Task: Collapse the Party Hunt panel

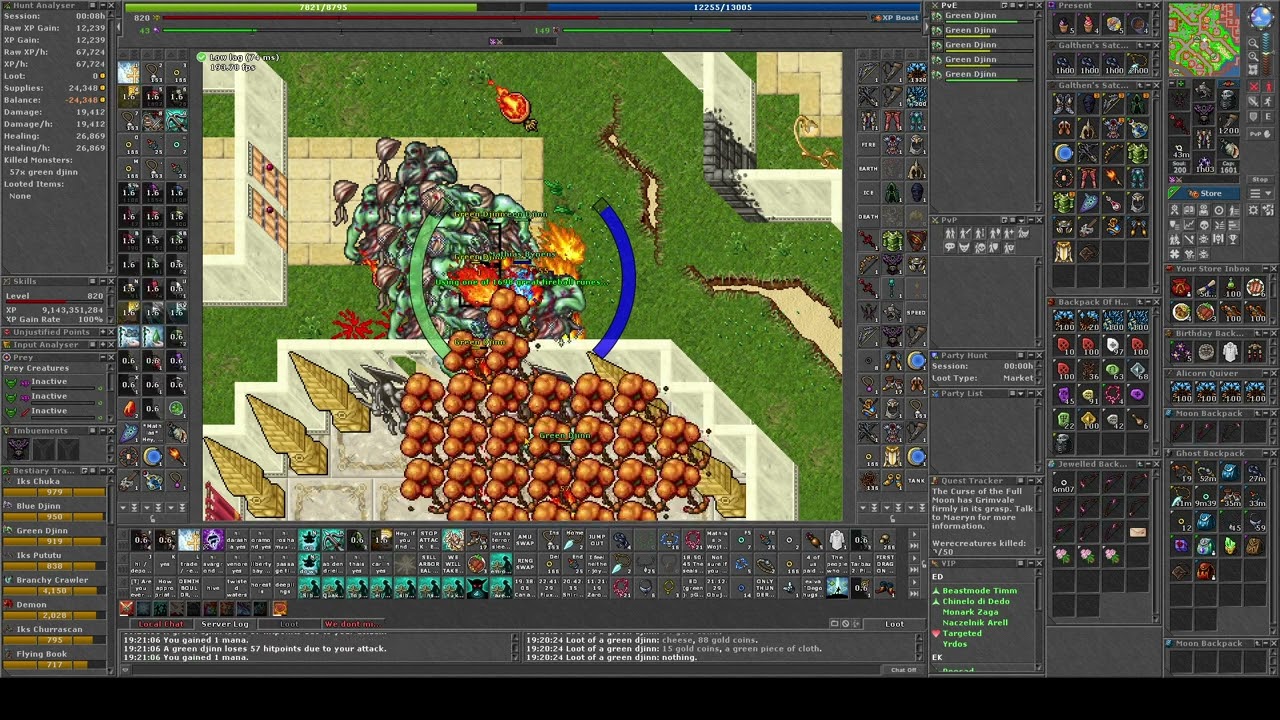Action: [x=1031, y=355]
